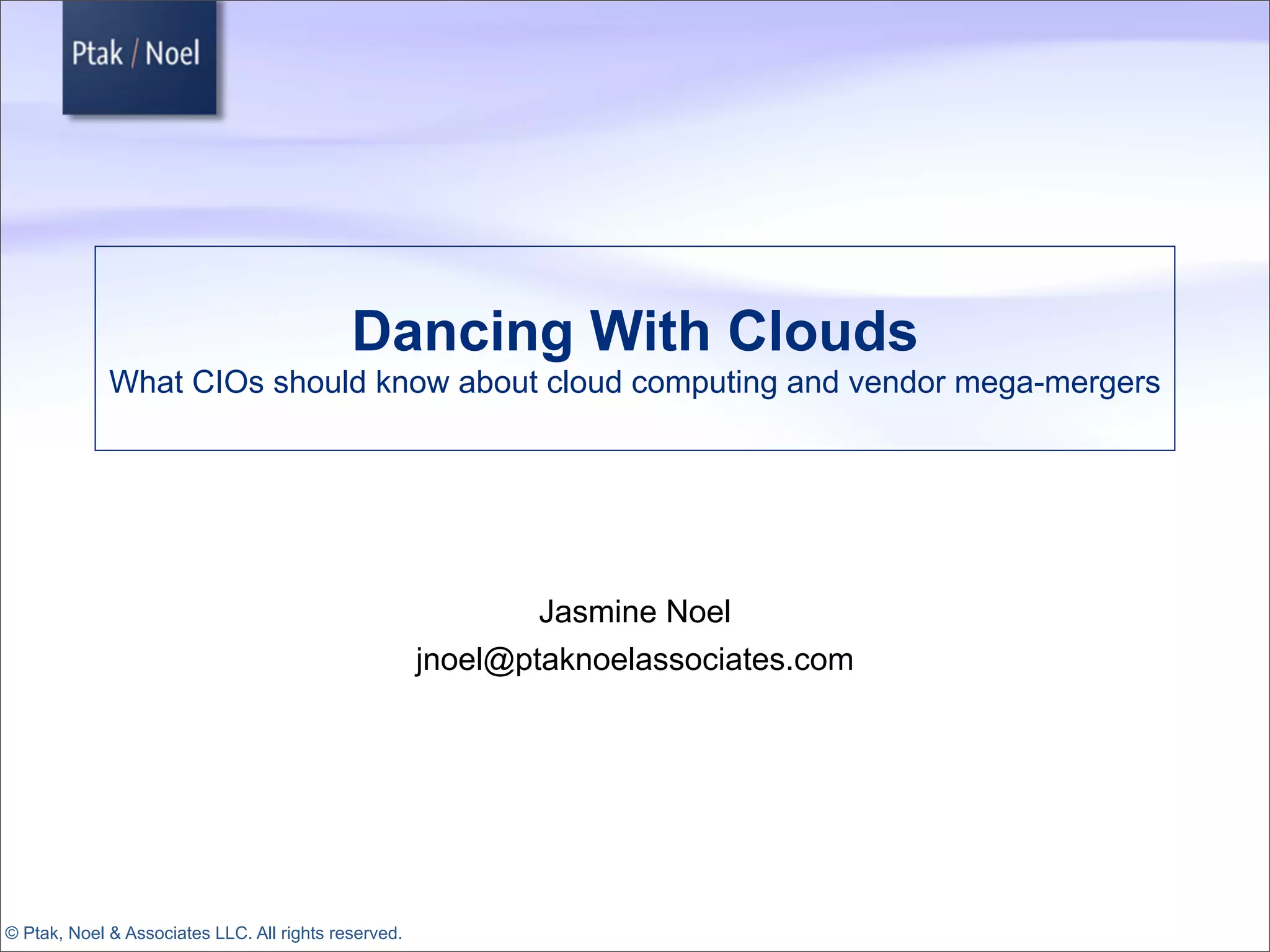Click the word "Dancing" in the title
The width and height of the screenshot is (1270, 952).
pos(462,332)
